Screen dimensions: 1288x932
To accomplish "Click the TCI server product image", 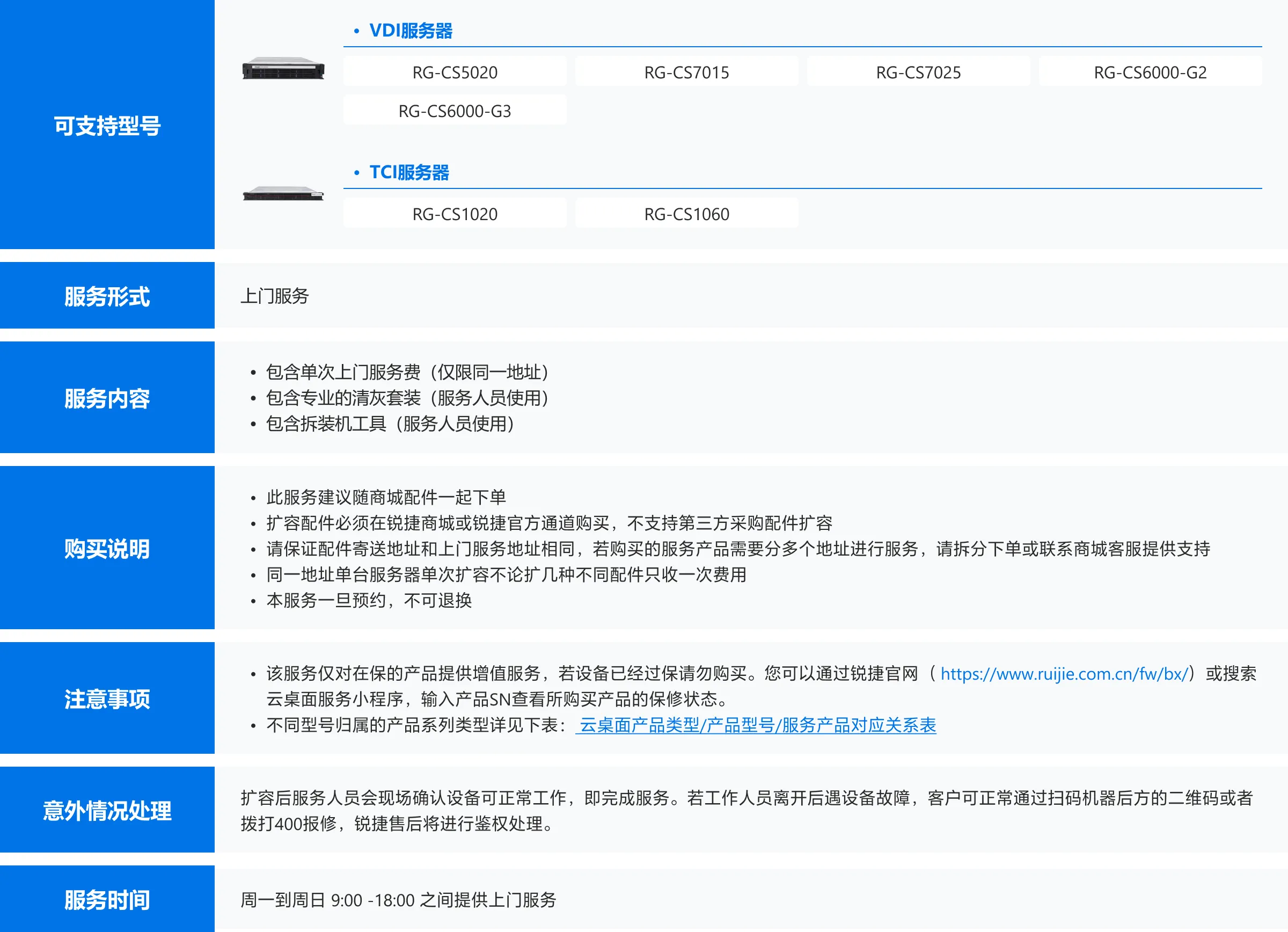I will coord(283,194).
